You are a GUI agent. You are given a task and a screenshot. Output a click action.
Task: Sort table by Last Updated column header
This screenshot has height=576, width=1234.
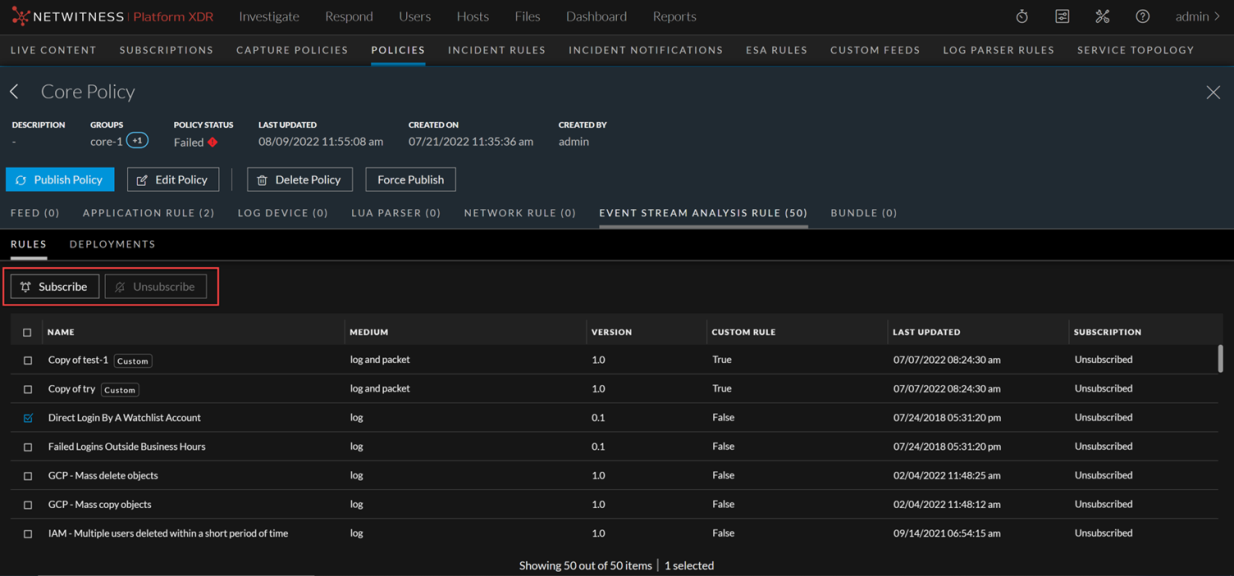pos(926,332)
